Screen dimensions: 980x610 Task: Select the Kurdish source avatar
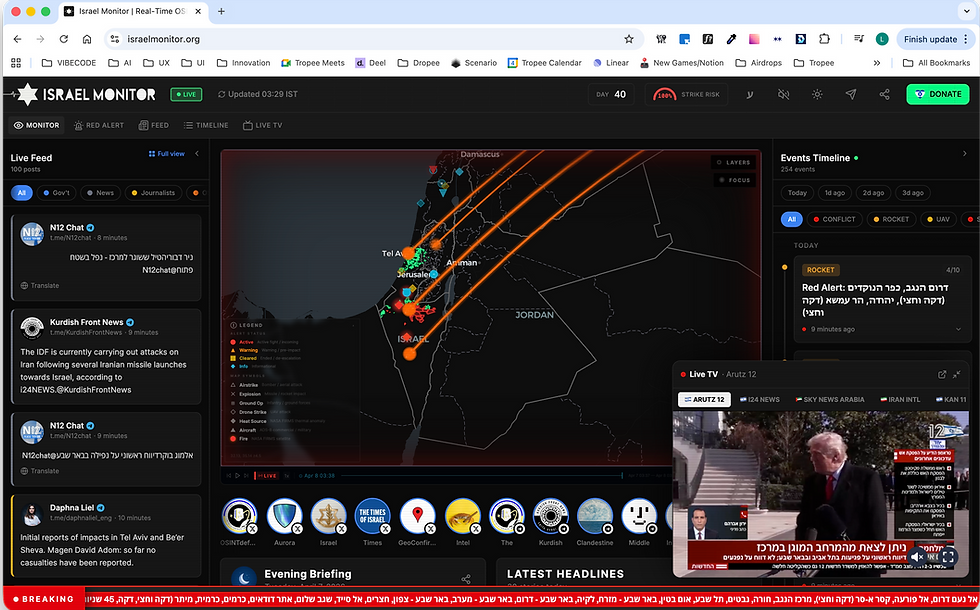click(x=551, y=516)
